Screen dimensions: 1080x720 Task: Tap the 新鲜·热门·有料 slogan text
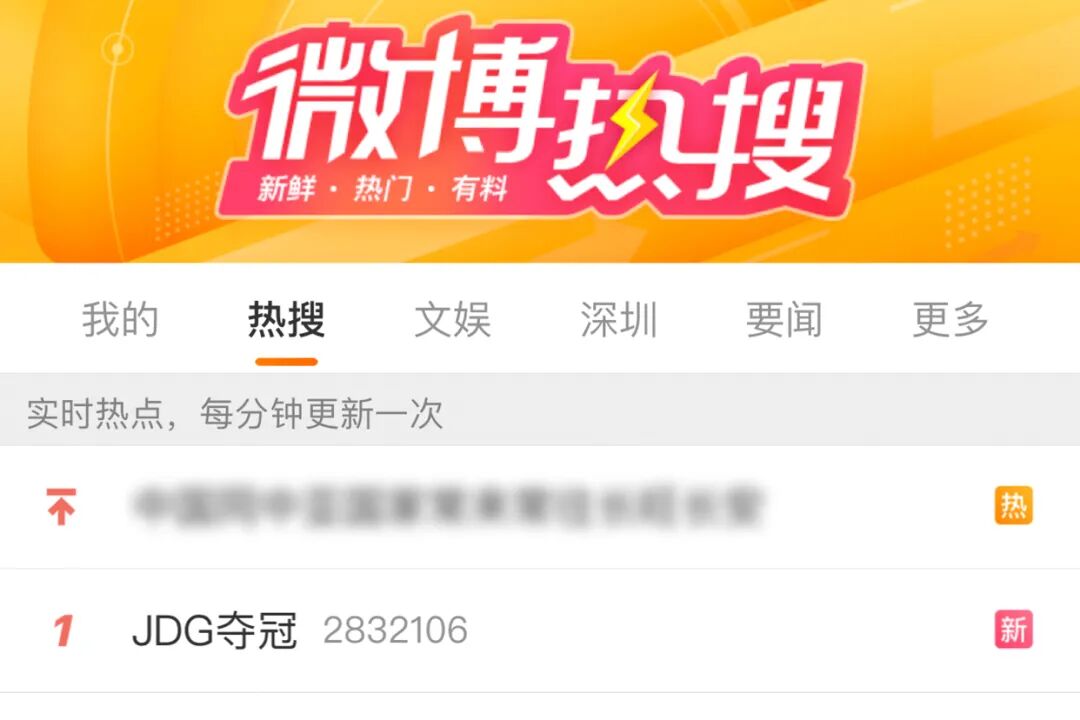(x=382, y=187)
